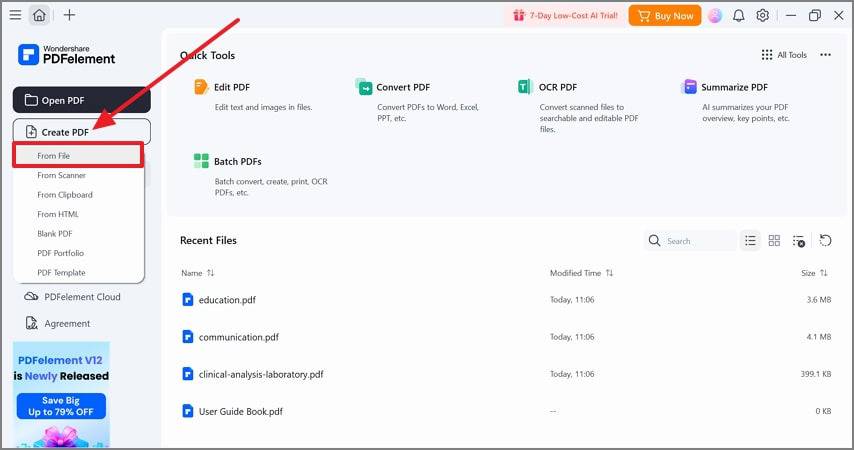
Task: Click the User Guide Book.pdf file icon
Action: [187, 411]
